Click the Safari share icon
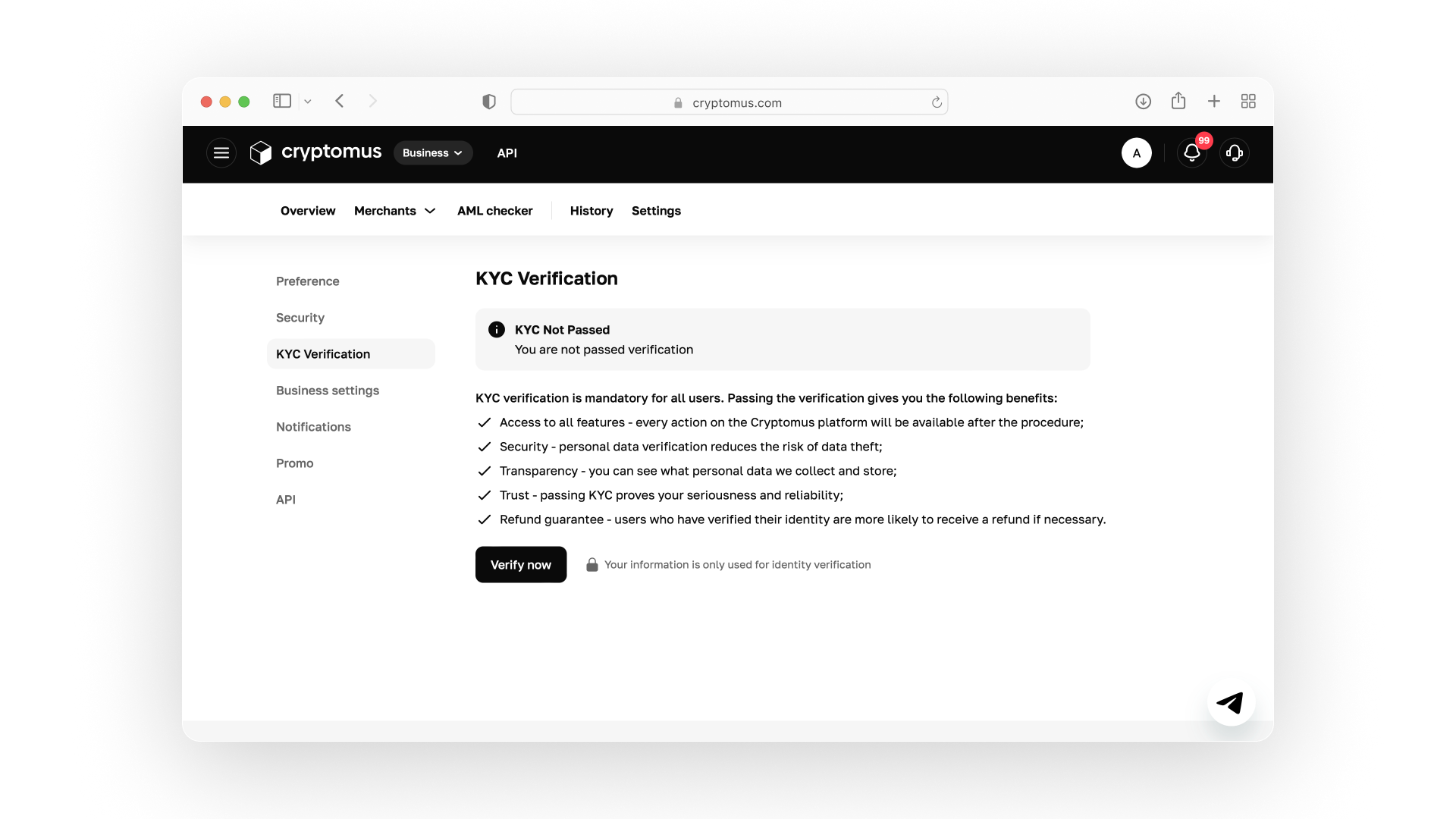This screenshot has width=1456, height=819. (x=1178, y=101)
